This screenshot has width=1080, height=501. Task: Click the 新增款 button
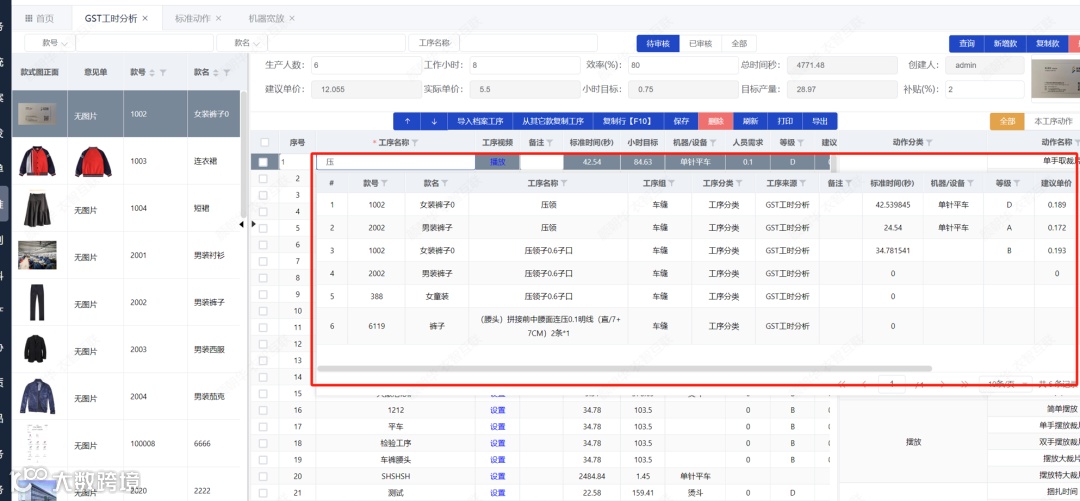1005,43
